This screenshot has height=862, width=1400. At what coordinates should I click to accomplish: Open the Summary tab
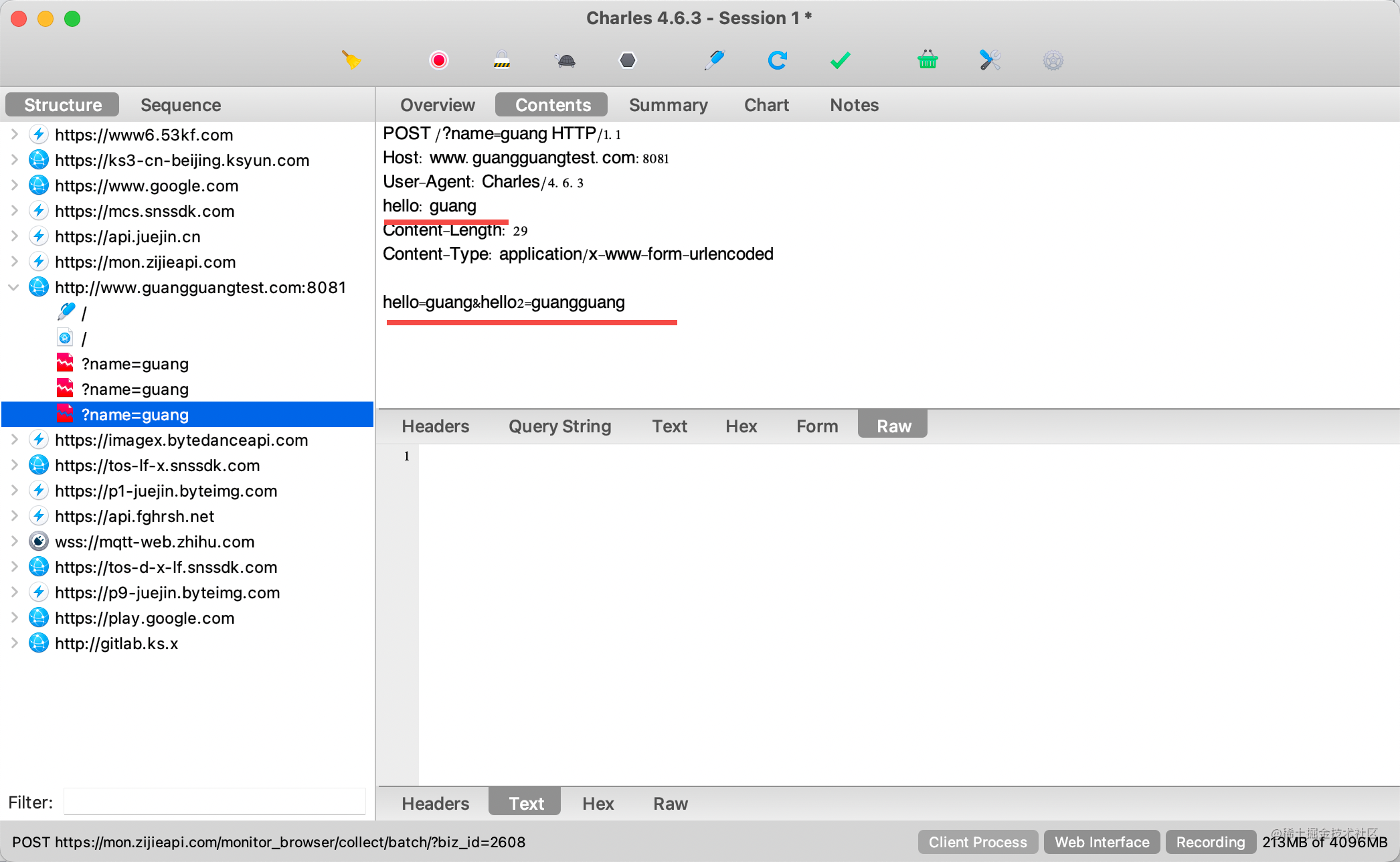tap(668, 105)
